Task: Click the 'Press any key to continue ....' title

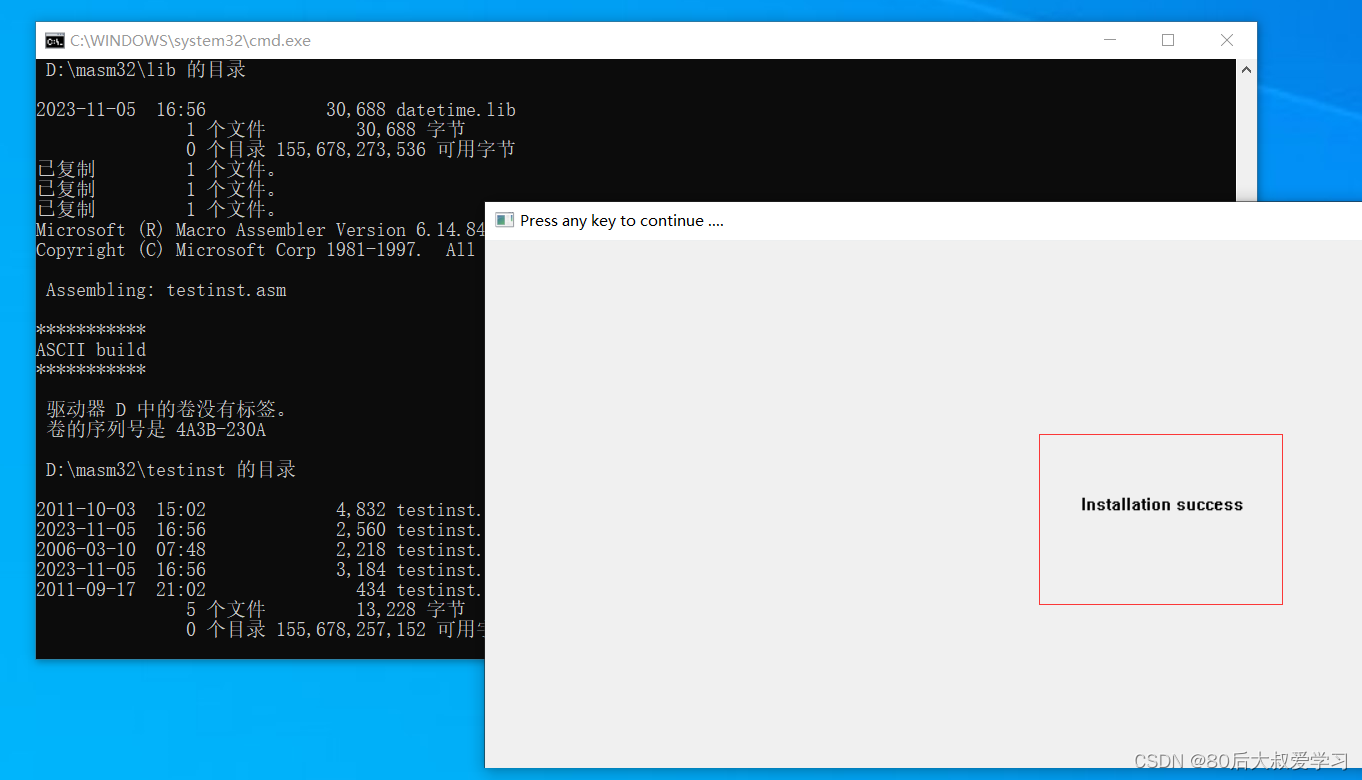Action: pos(622,220)
